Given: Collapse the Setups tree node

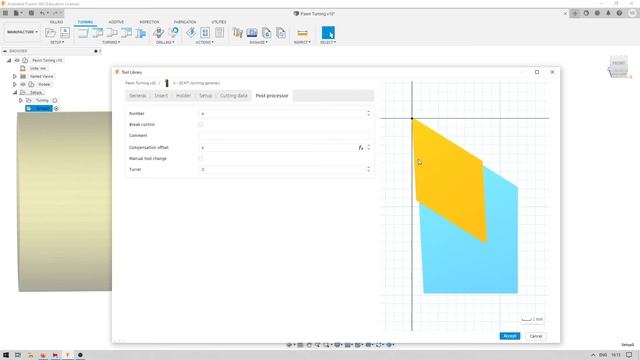Looking at the screenshot, I should point(15,93).
